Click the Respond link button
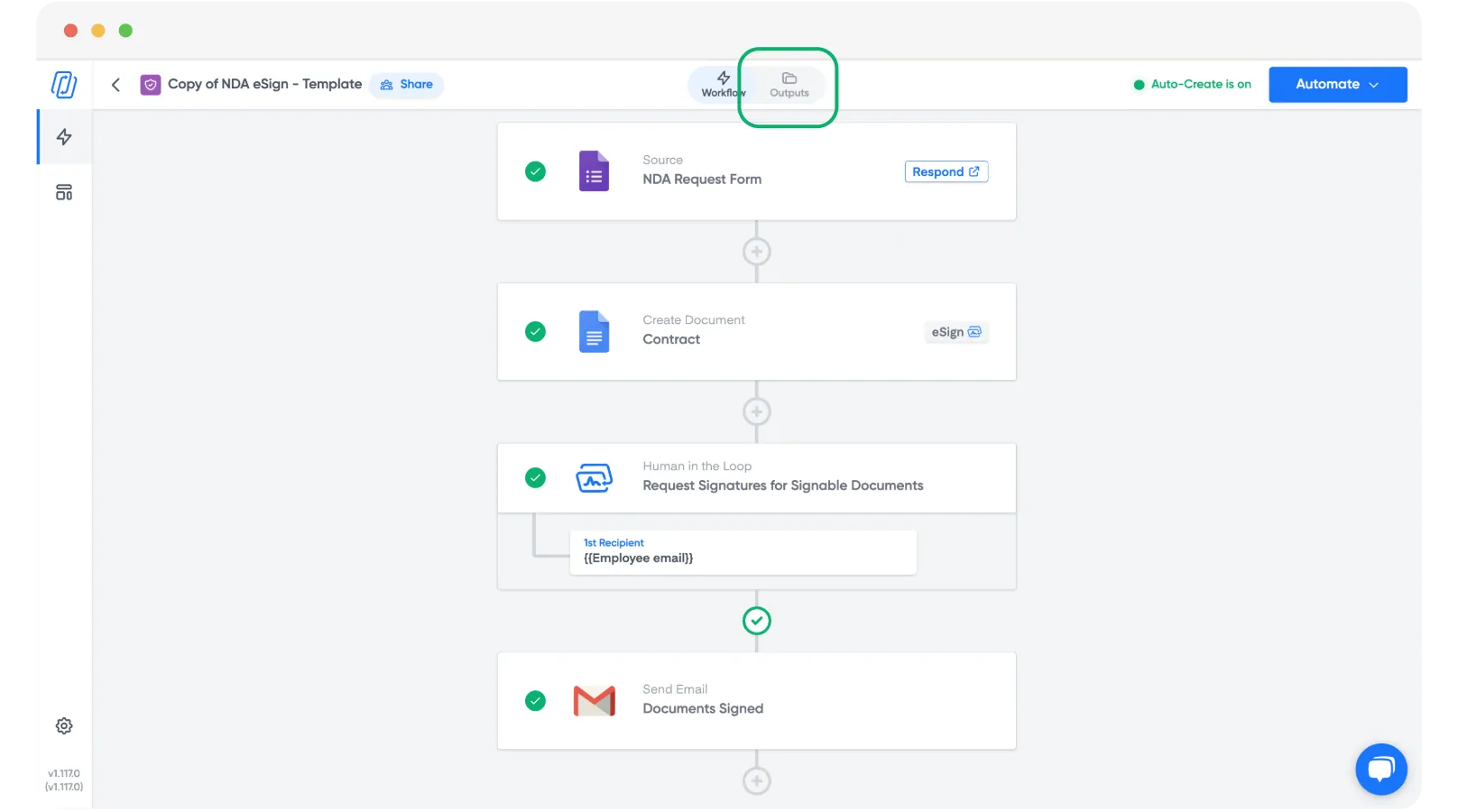 click(x=946, y=172)
